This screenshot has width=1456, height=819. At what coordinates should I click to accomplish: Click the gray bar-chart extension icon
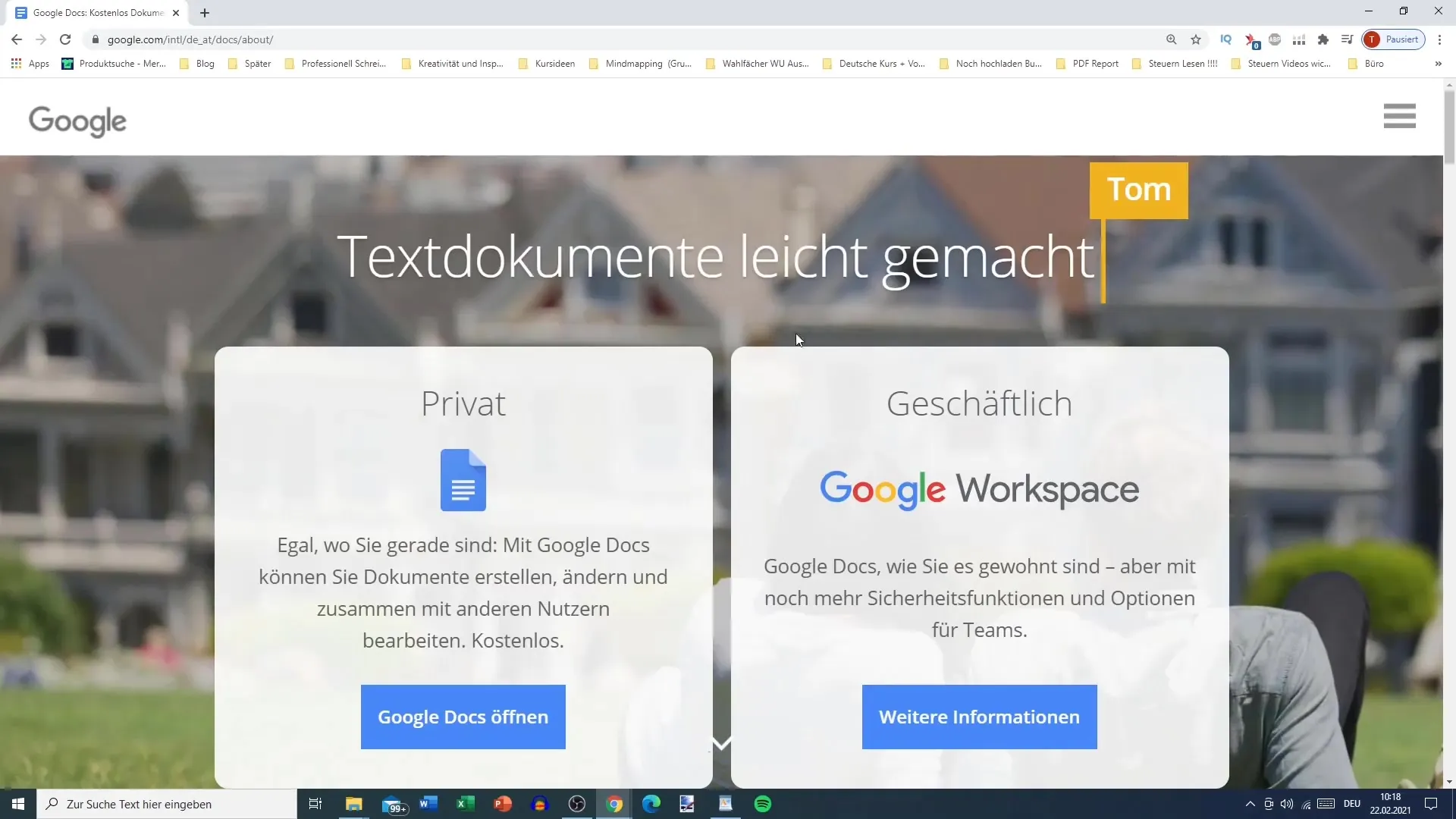pos(1299,39)
